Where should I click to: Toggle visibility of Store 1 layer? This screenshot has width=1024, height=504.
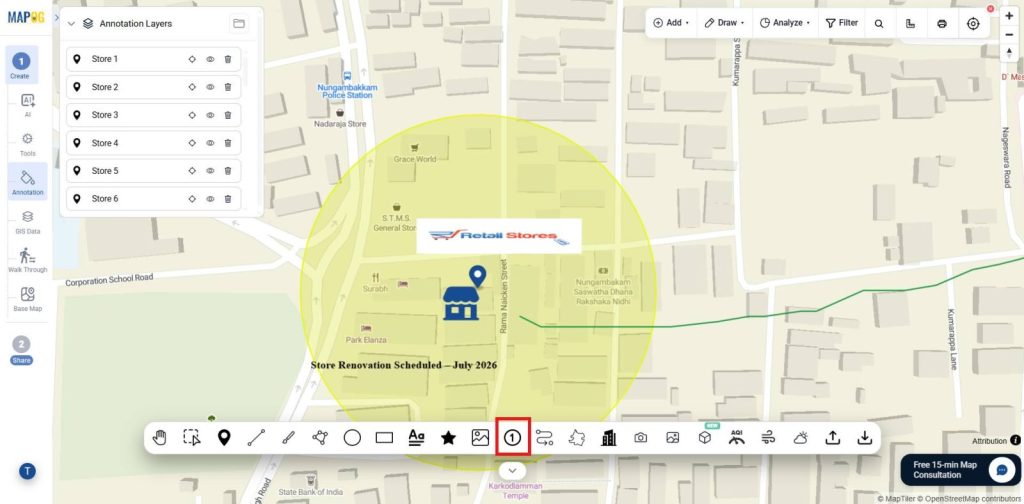coord(210,59)
